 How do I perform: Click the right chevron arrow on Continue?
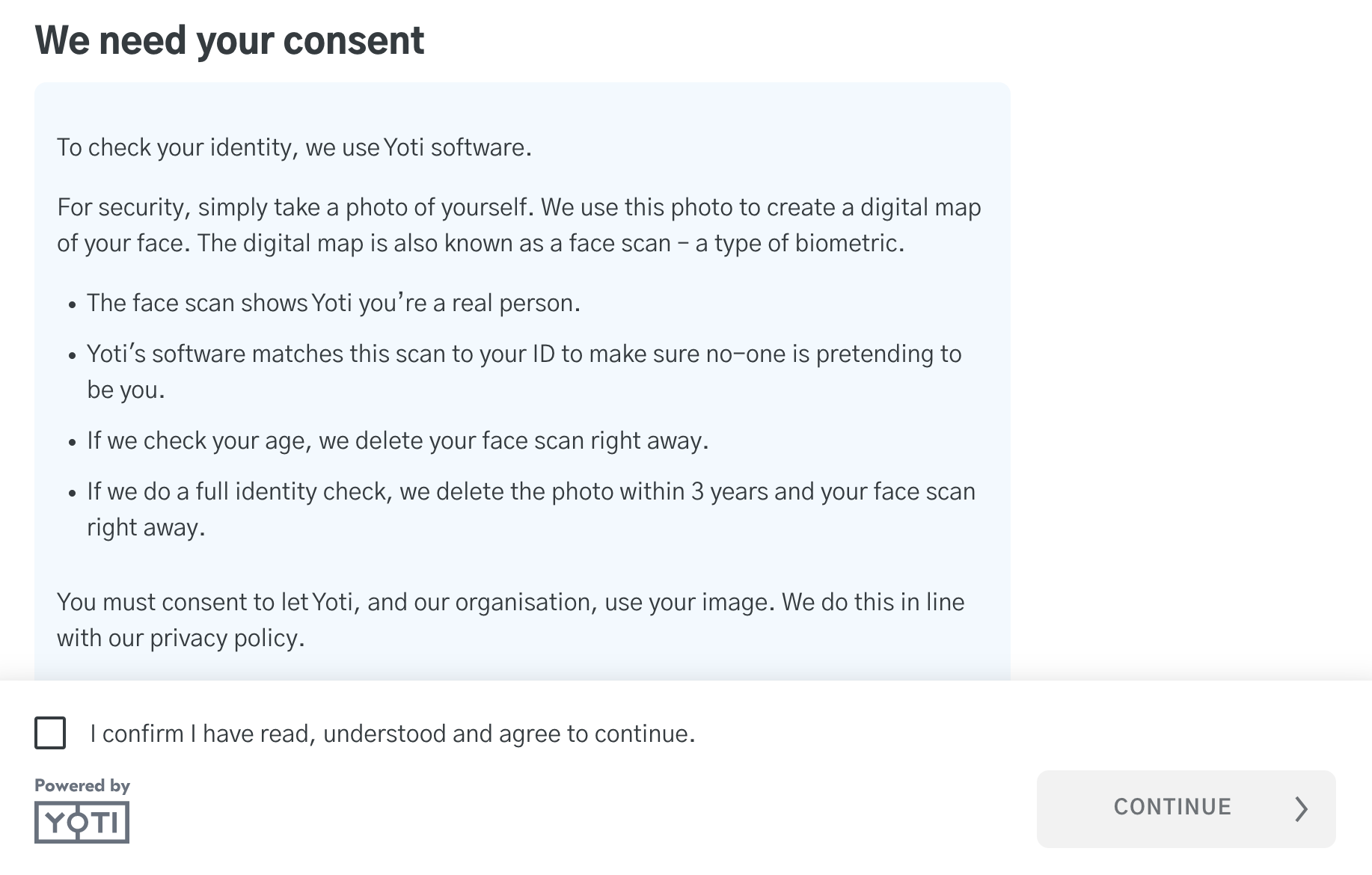1302,808
